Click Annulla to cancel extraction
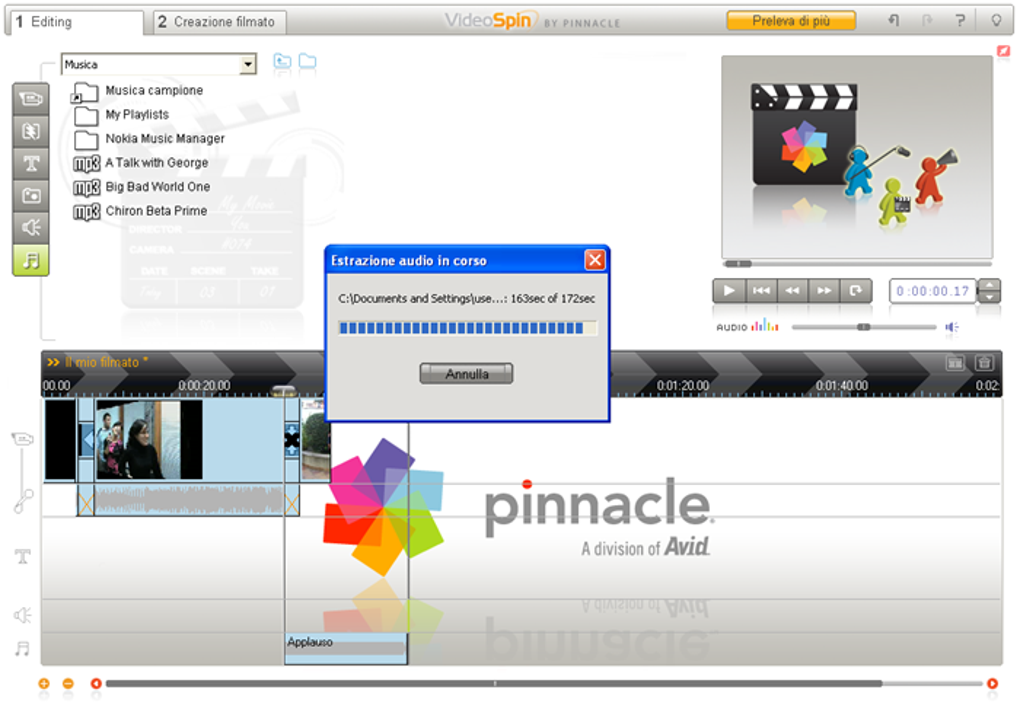The width and height of the screenshot is (1020, 715). [x=466, y=374]
